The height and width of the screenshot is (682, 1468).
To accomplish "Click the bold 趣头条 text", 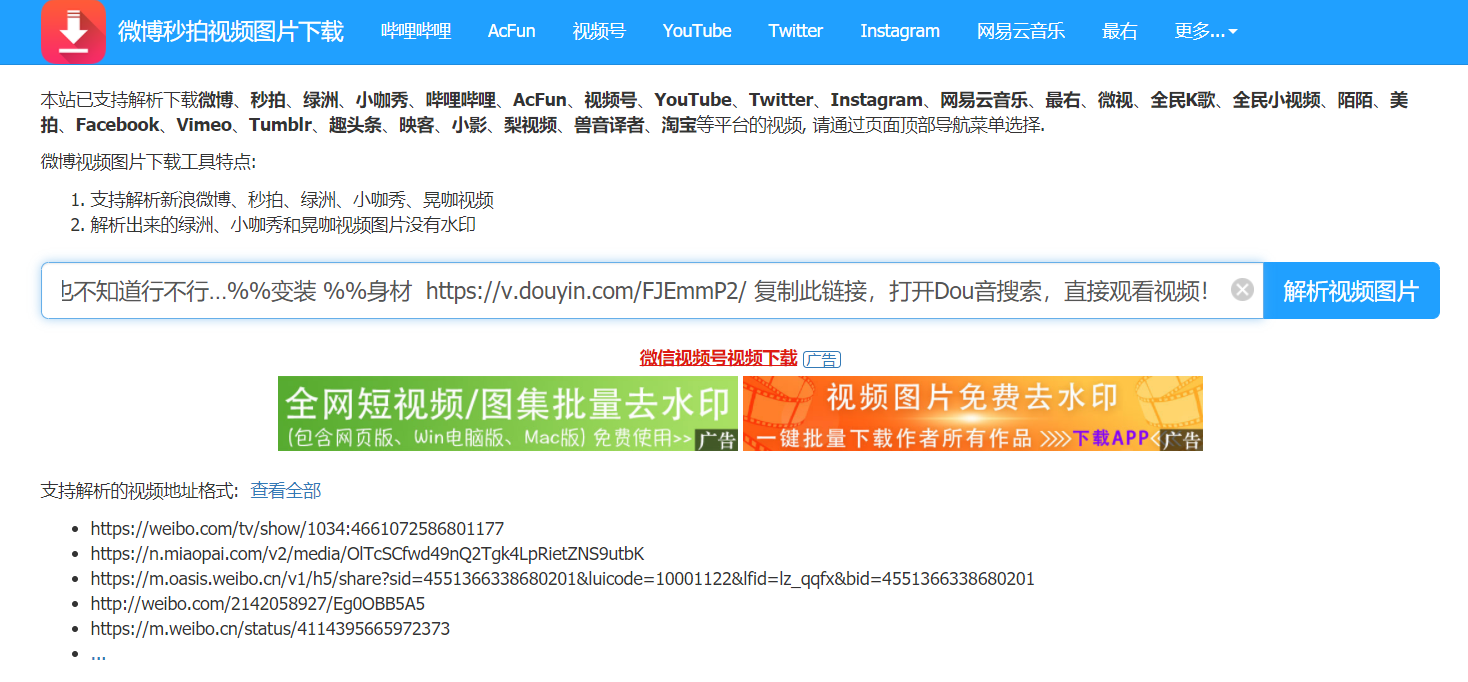I will 356,125.
